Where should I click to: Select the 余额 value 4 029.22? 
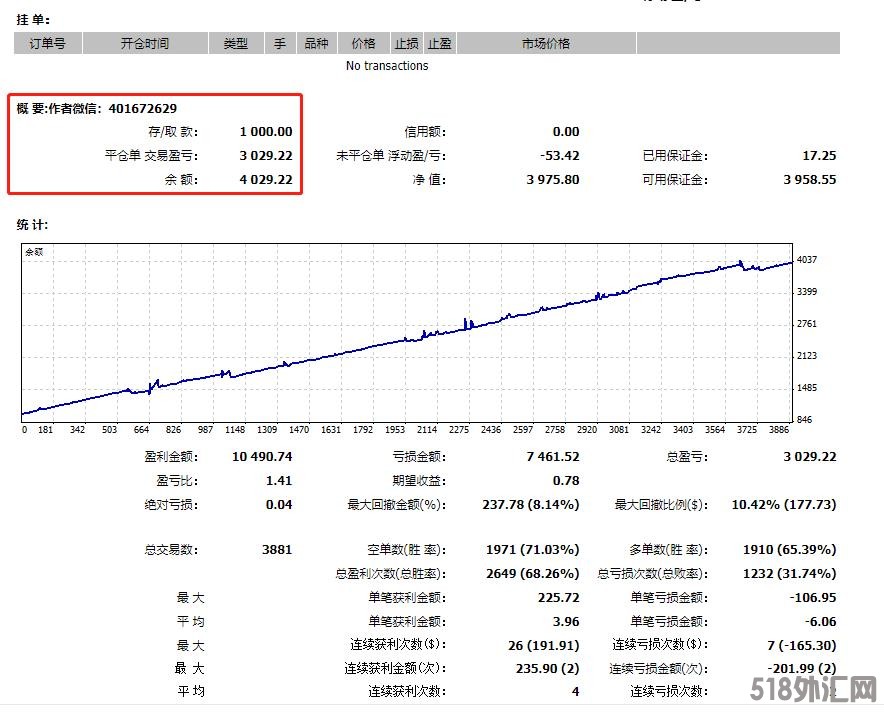(x=265, y=180)
